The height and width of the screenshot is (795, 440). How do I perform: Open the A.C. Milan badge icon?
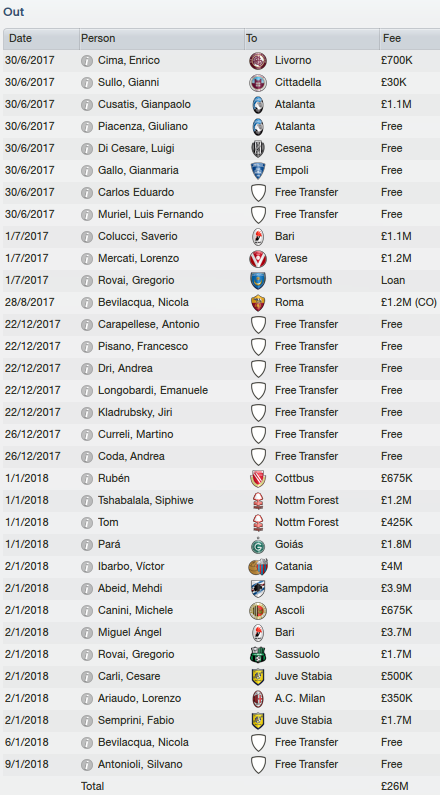[x=258, y=698]
